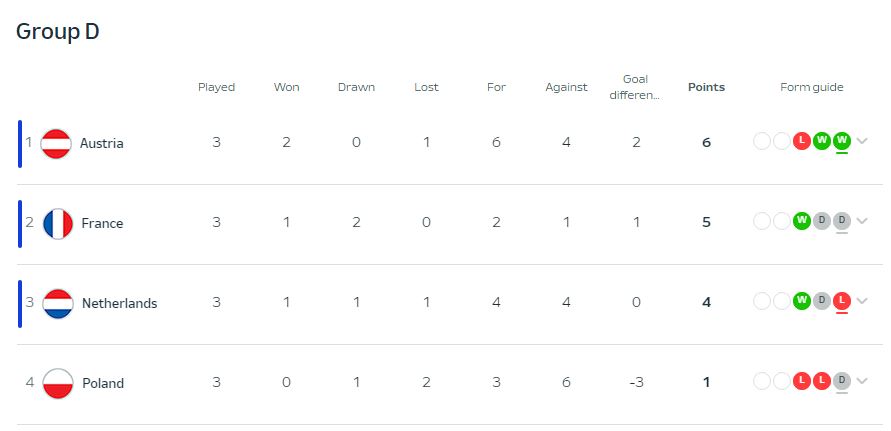
Task: Click Netherlands' red L form badge
Action: [842, 300]
